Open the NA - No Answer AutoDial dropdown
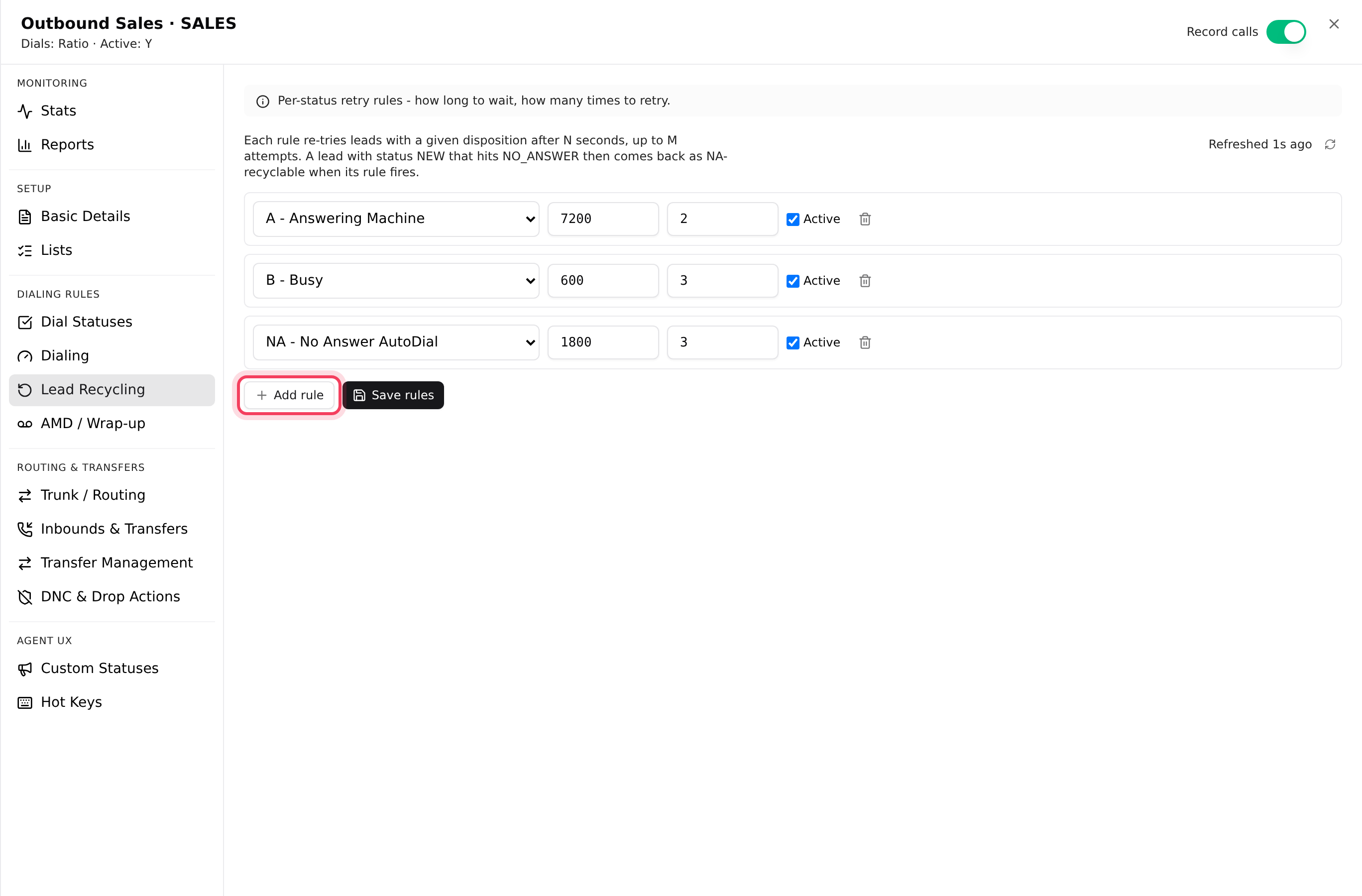The height and width of the screenshot is (896, 1362). [396, 342]
